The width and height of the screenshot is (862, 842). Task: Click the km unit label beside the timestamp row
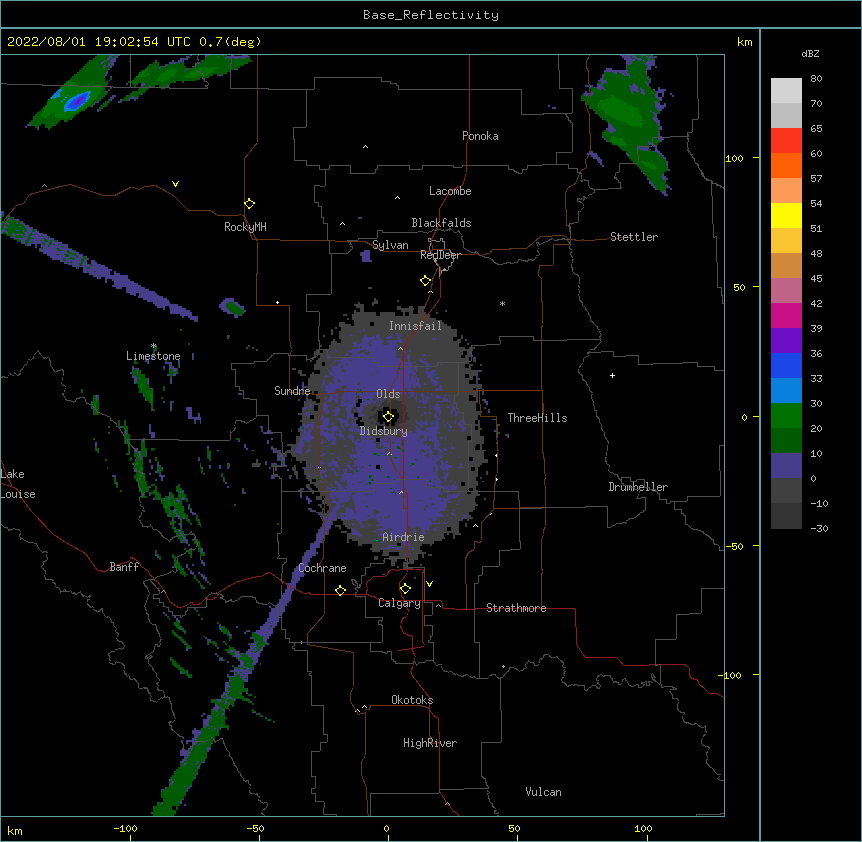pyautogui.click(x=744, y=42)
